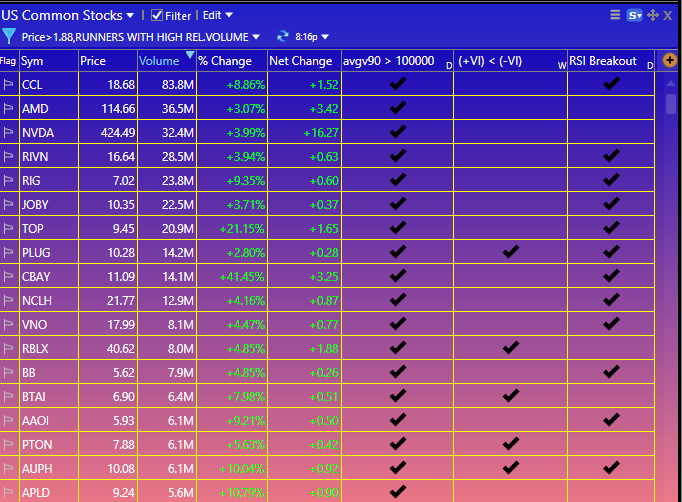Click the move/drag crosshair icon
Viewport: 682px width, 502px height.
click(653, 16)
